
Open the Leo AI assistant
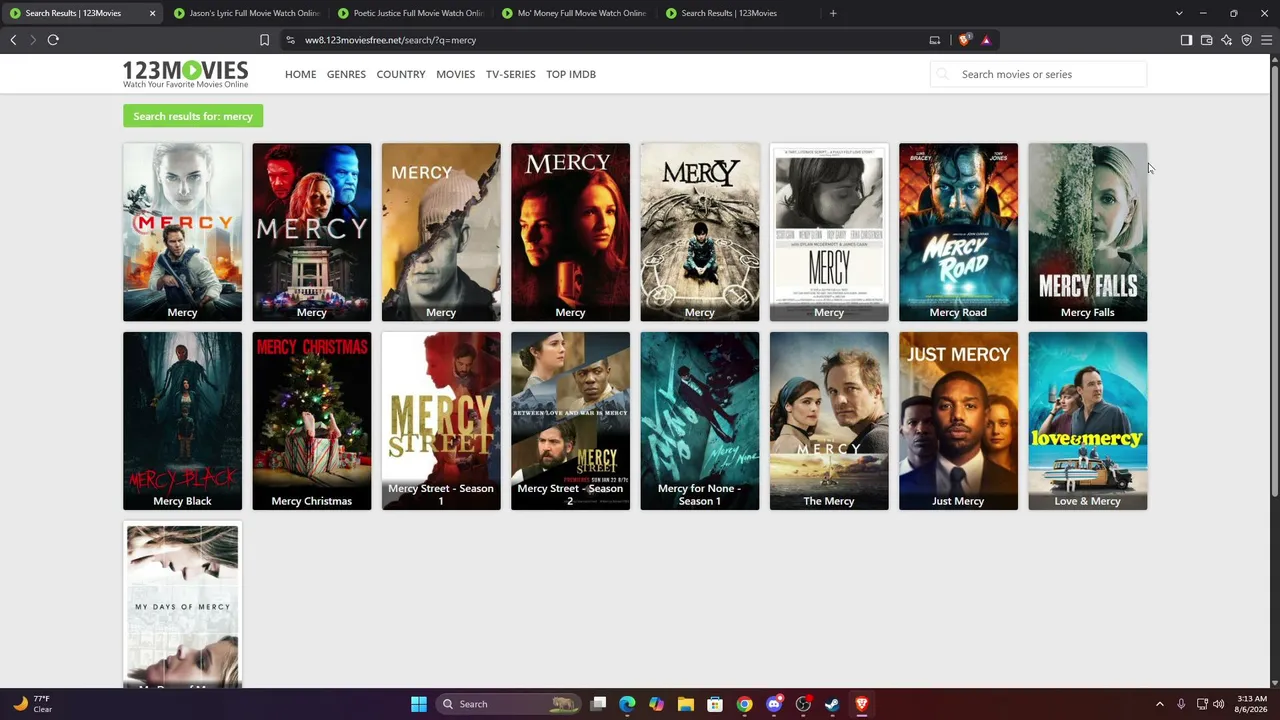1226,40
